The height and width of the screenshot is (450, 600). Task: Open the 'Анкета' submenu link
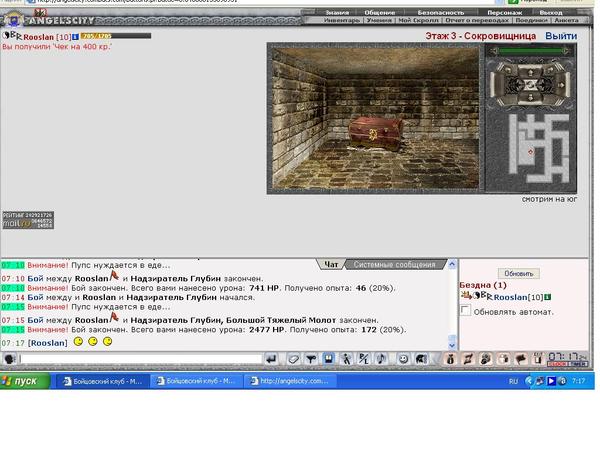click(566, 20)
